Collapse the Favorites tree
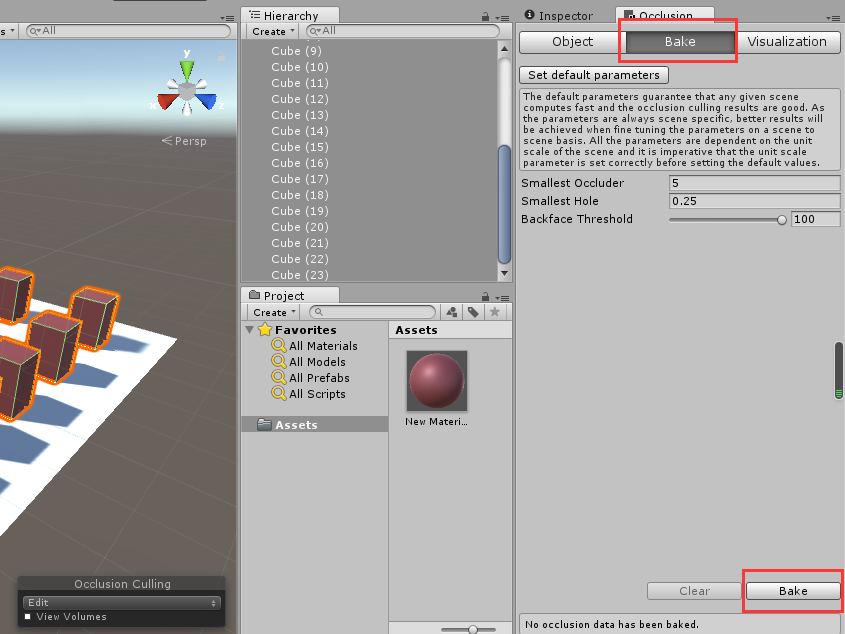The image size is (845, 634). 250,329
